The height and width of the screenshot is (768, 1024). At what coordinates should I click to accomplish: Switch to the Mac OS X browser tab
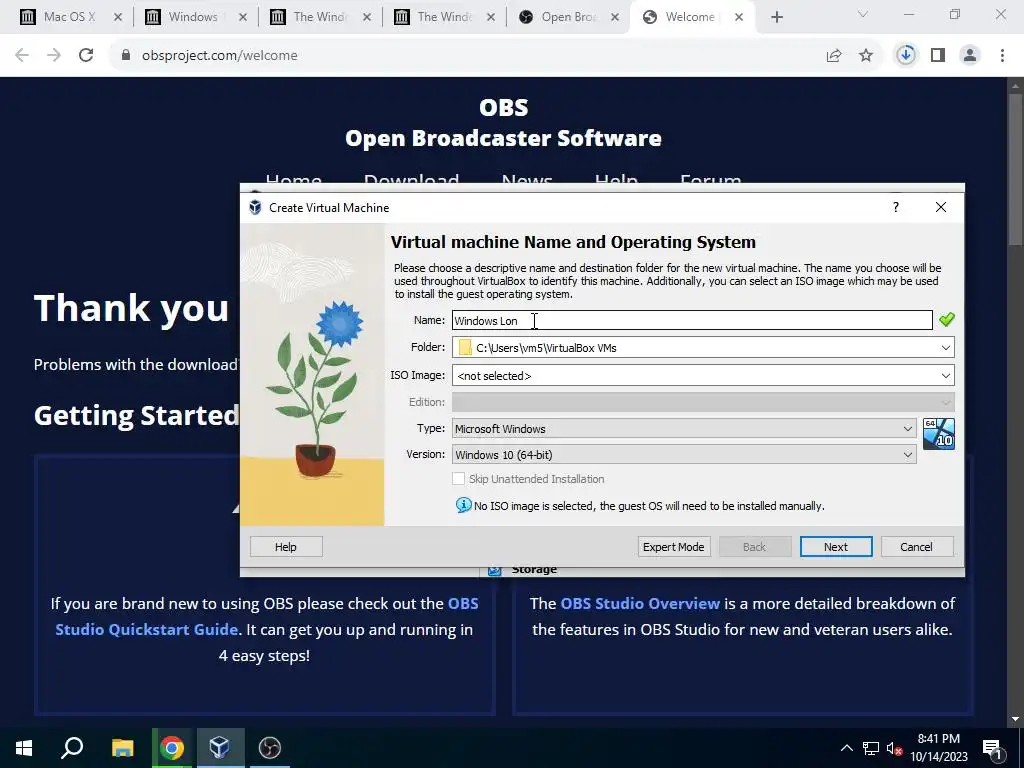[69, 17]
